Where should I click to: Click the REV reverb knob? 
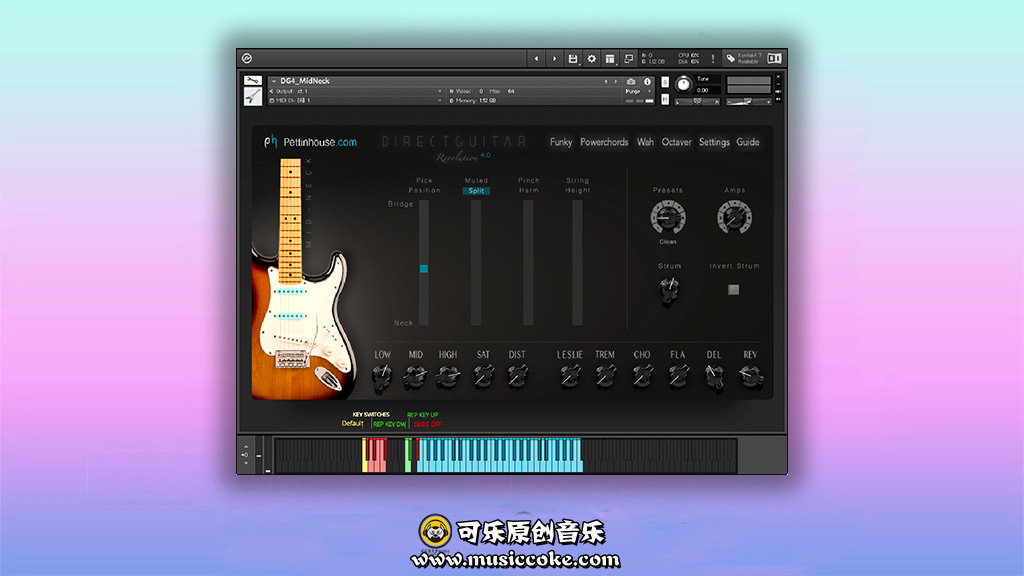pos(750,376)
